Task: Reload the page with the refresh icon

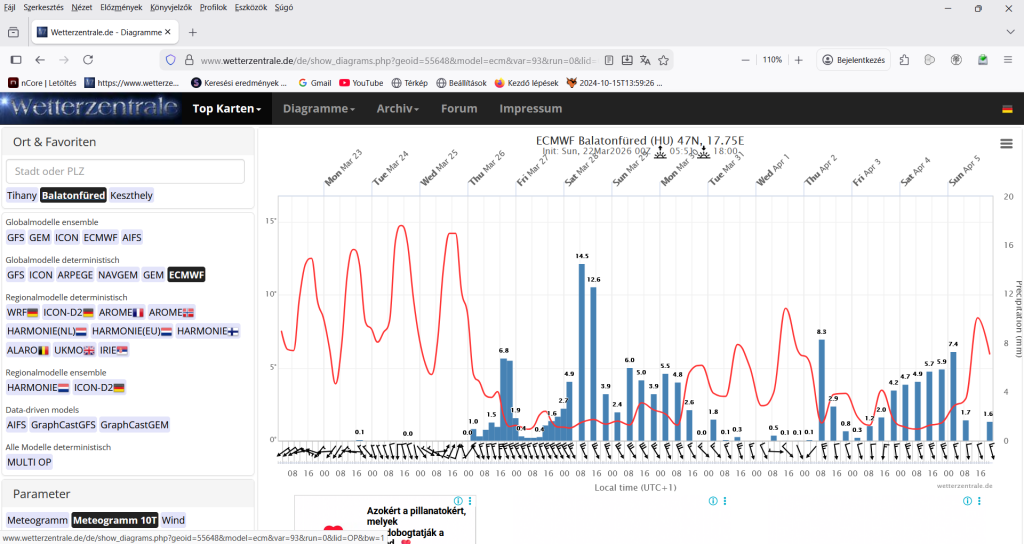Action: pos(88,60)
